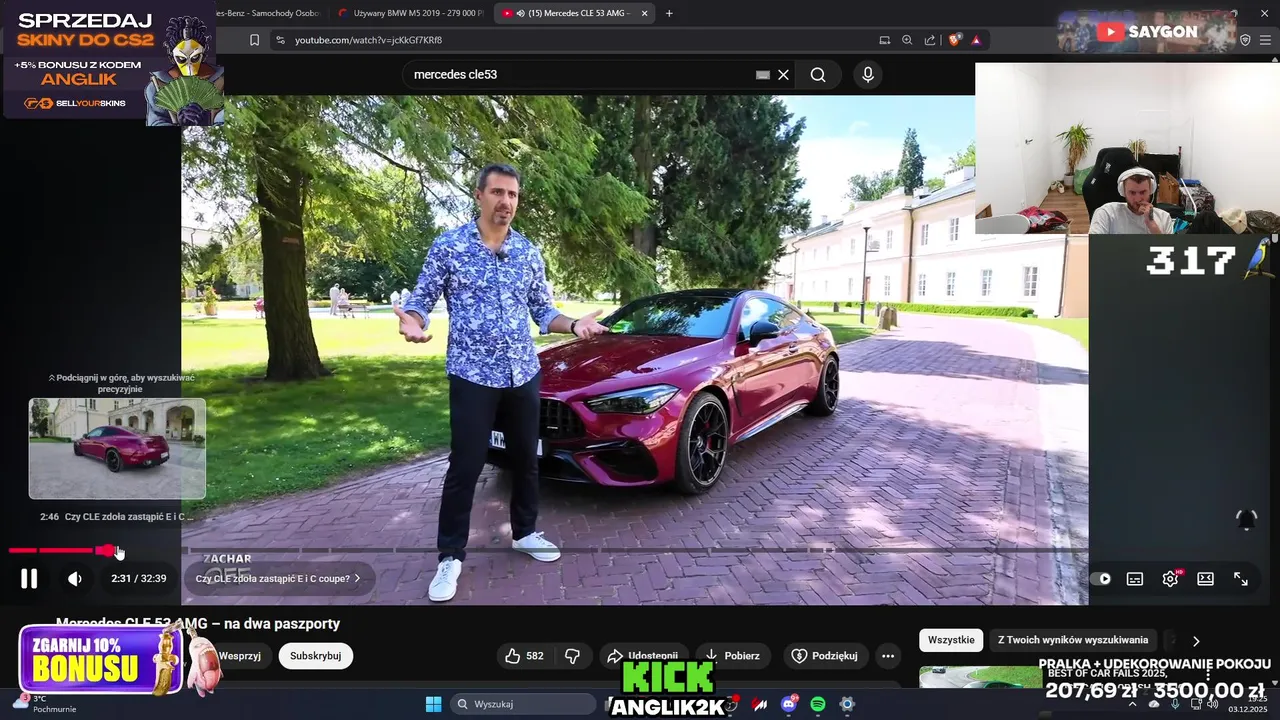Click the Wesprzyj join button
The width and height of the screenshot is (1280, 720).
[239, 656]
